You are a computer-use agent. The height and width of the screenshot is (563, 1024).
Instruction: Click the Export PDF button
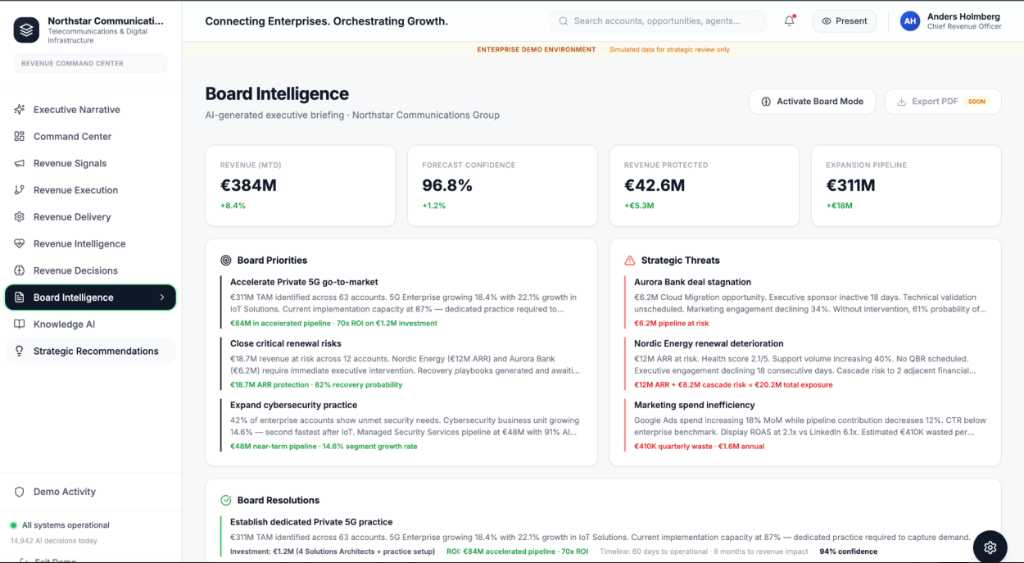[x=942, y=101]
